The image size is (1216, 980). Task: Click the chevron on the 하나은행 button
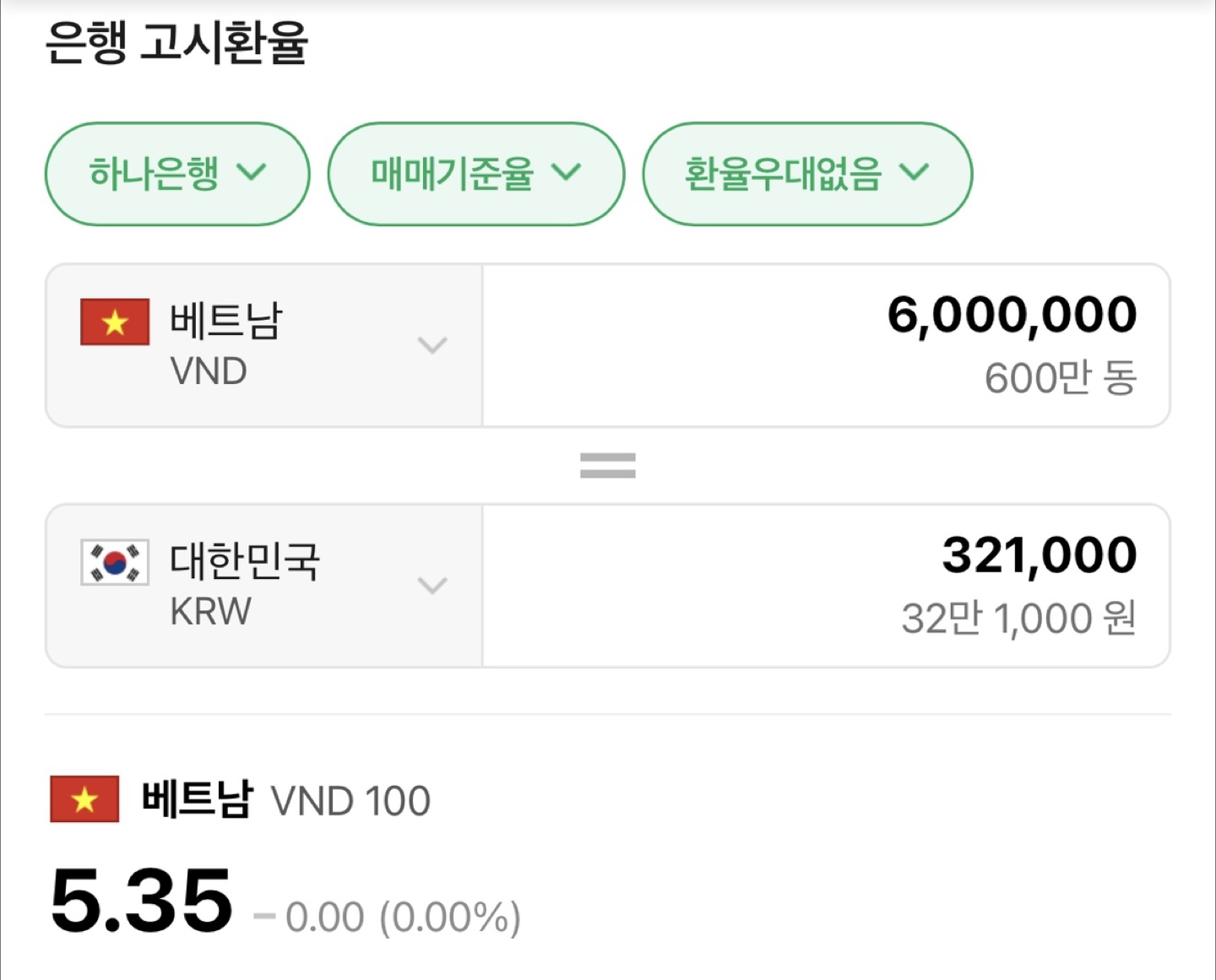[x=251, y=173]
